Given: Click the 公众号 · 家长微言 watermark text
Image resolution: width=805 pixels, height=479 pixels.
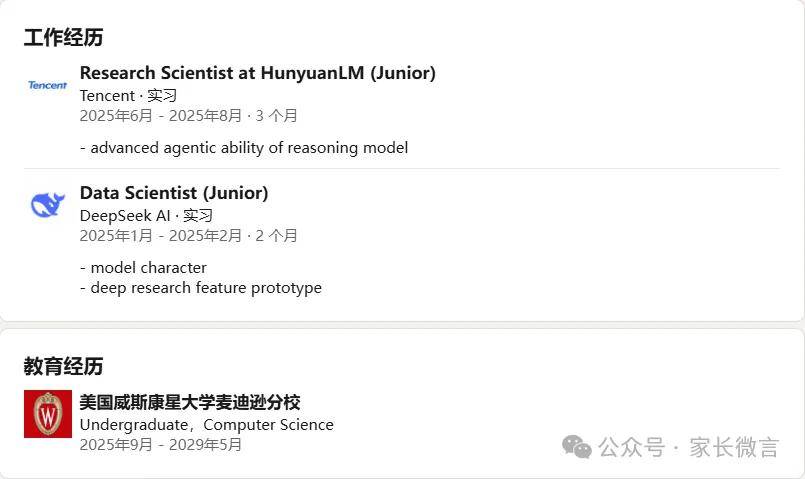Looking at the screenshot, I should click(x=688, y=448).
